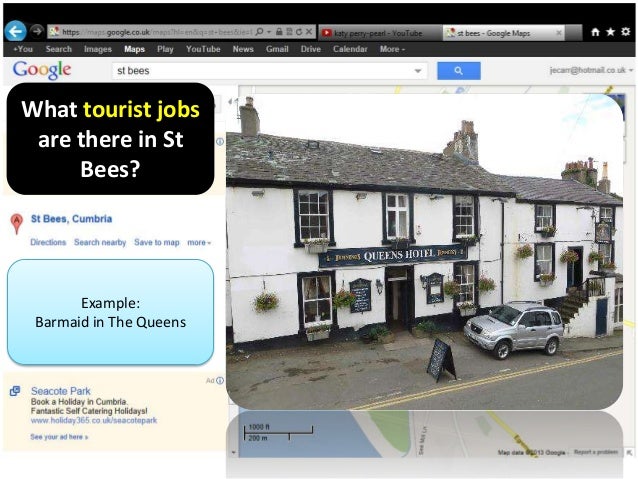Switch to the katy perry-pearl YouTube tab

tap(378, 32)
